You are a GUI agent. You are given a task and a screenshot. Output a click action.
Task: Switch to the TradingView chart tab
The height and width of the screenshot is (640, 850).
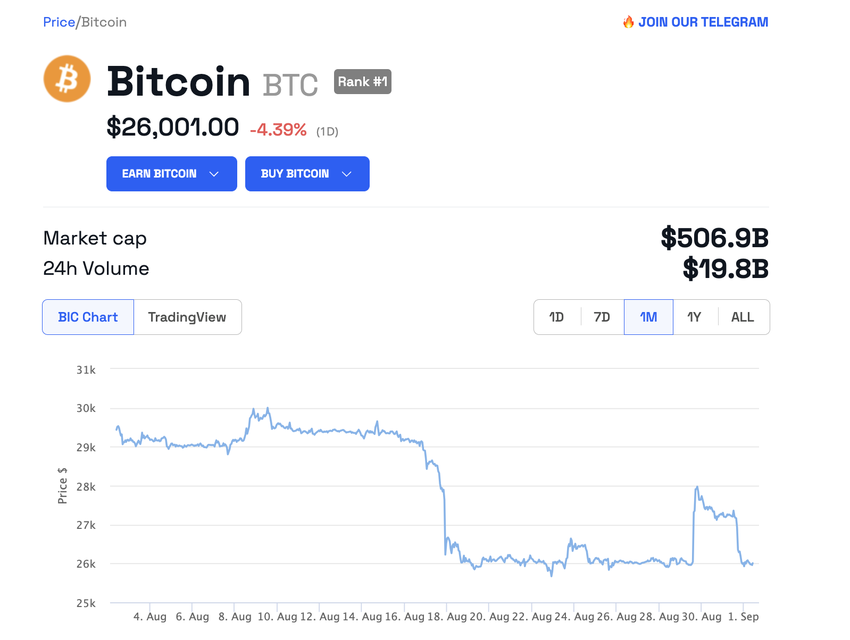188,316
